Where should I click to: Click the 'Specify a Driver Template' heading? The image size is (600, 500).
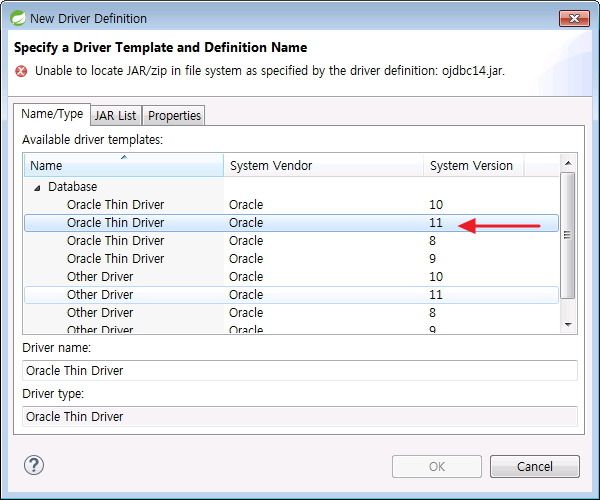click(160, 47)
